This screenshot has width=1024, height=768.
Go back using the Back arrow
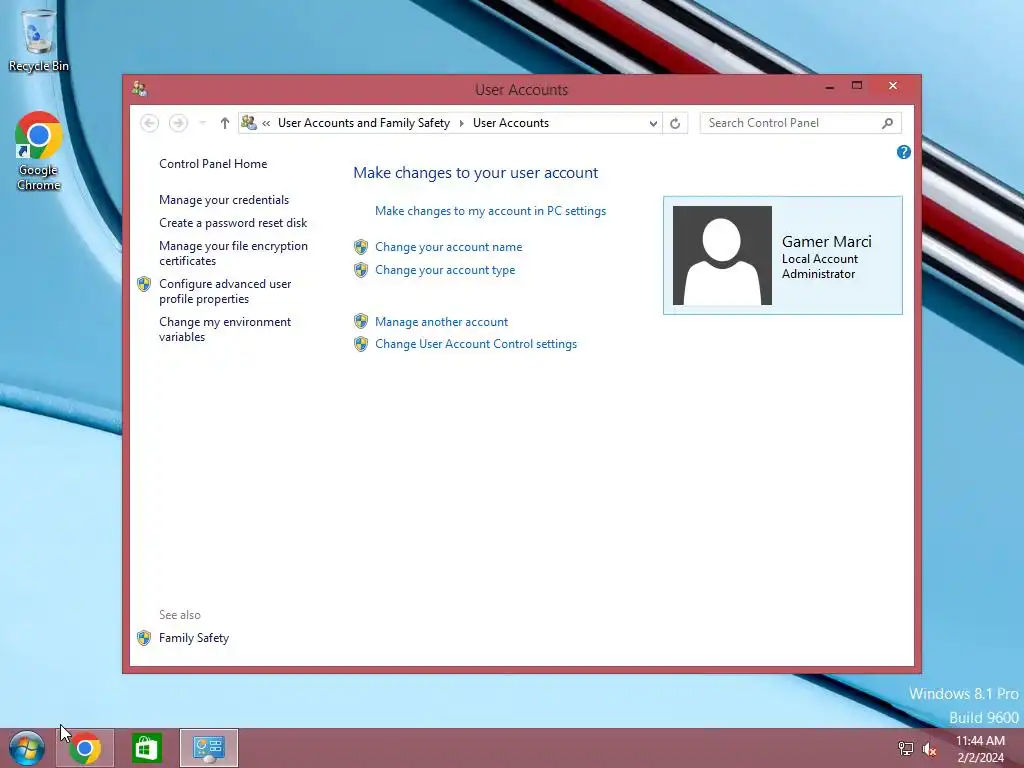click(x=150, y=123)
